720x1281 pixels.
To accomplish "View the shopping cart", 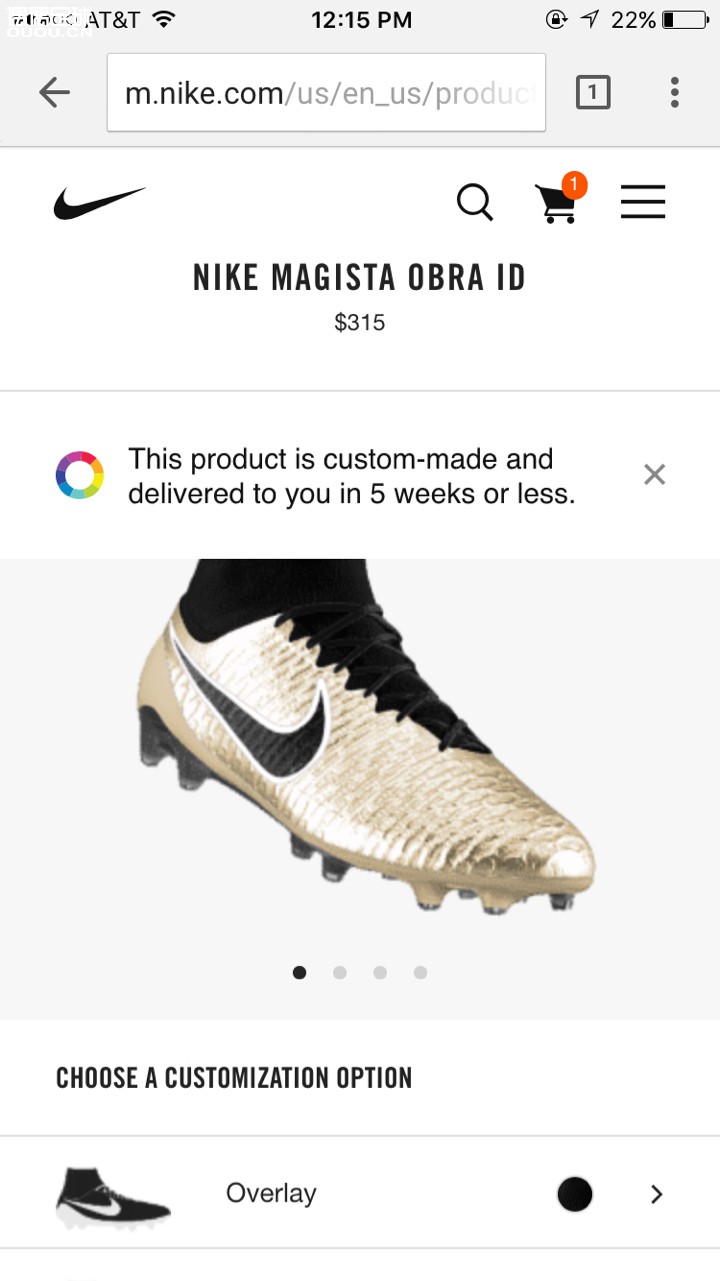I will tap(557, 201).
